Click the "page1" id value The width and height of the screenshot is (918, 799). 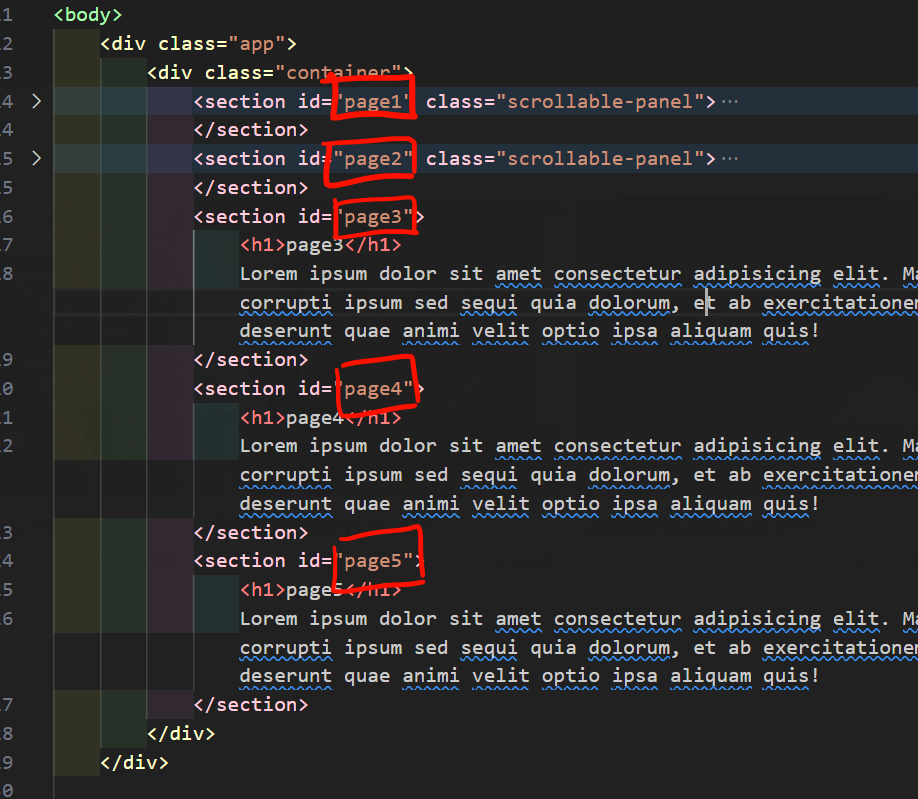(374, 102)
